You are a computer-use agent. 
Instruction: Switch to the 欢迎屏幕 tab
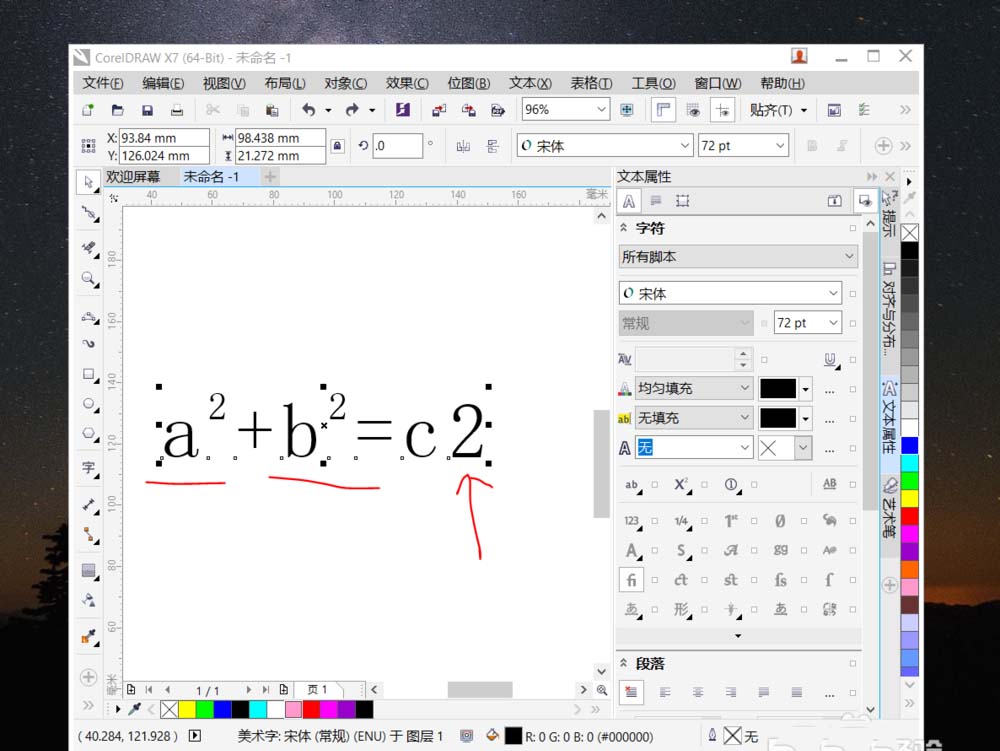click(x=133, y=177)
